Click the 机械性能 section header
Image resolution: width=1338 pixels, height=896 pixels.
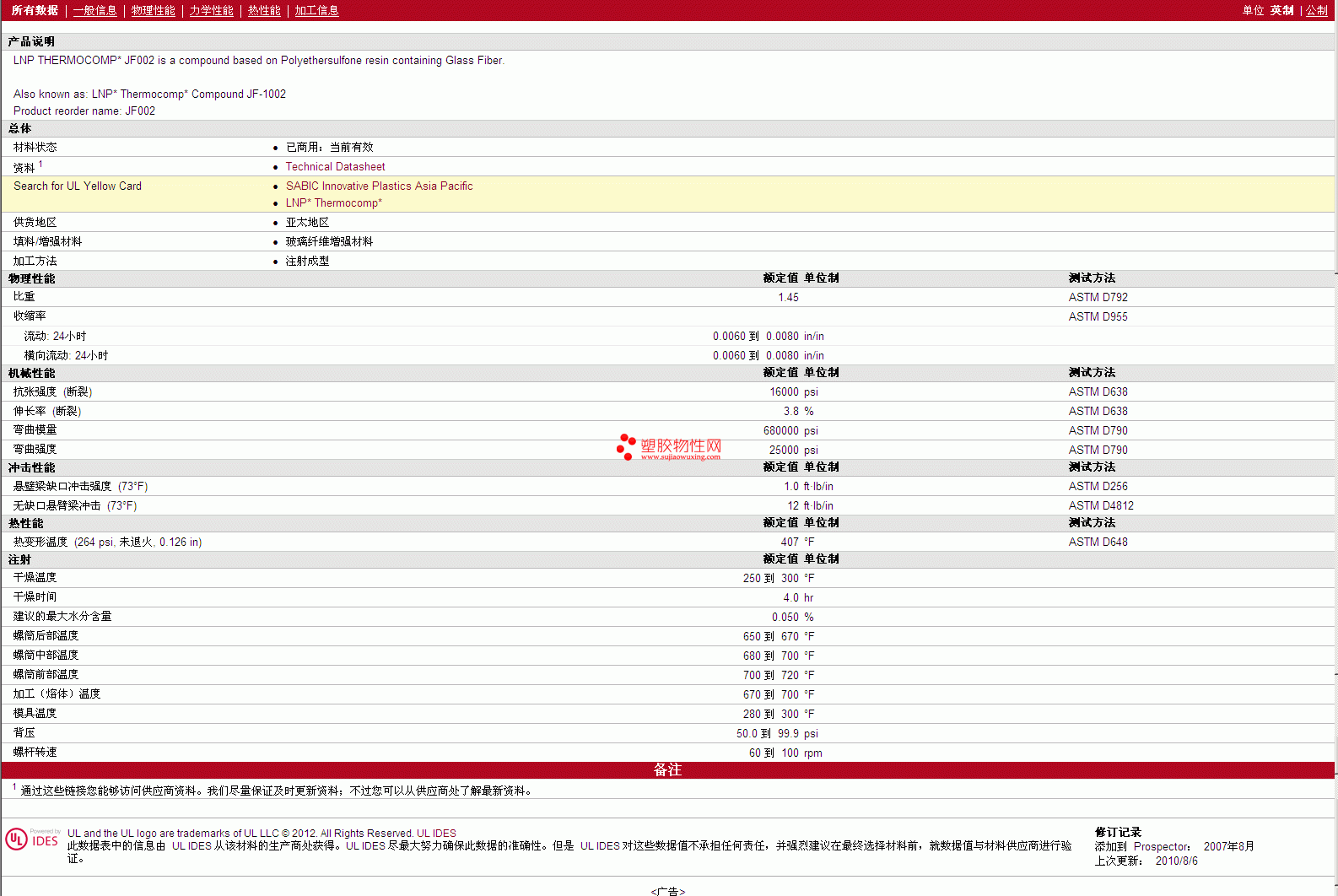point(31,373)
